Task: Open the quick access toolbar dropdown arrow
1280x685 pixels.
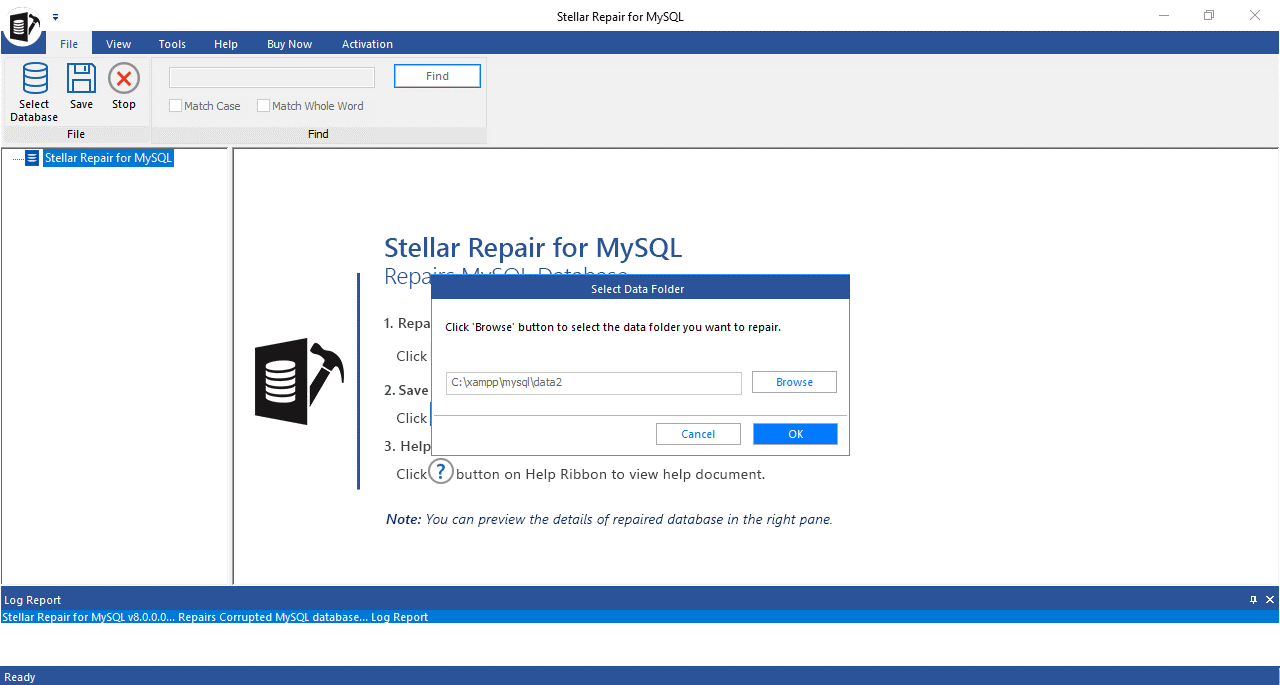Action: (55, 16)
